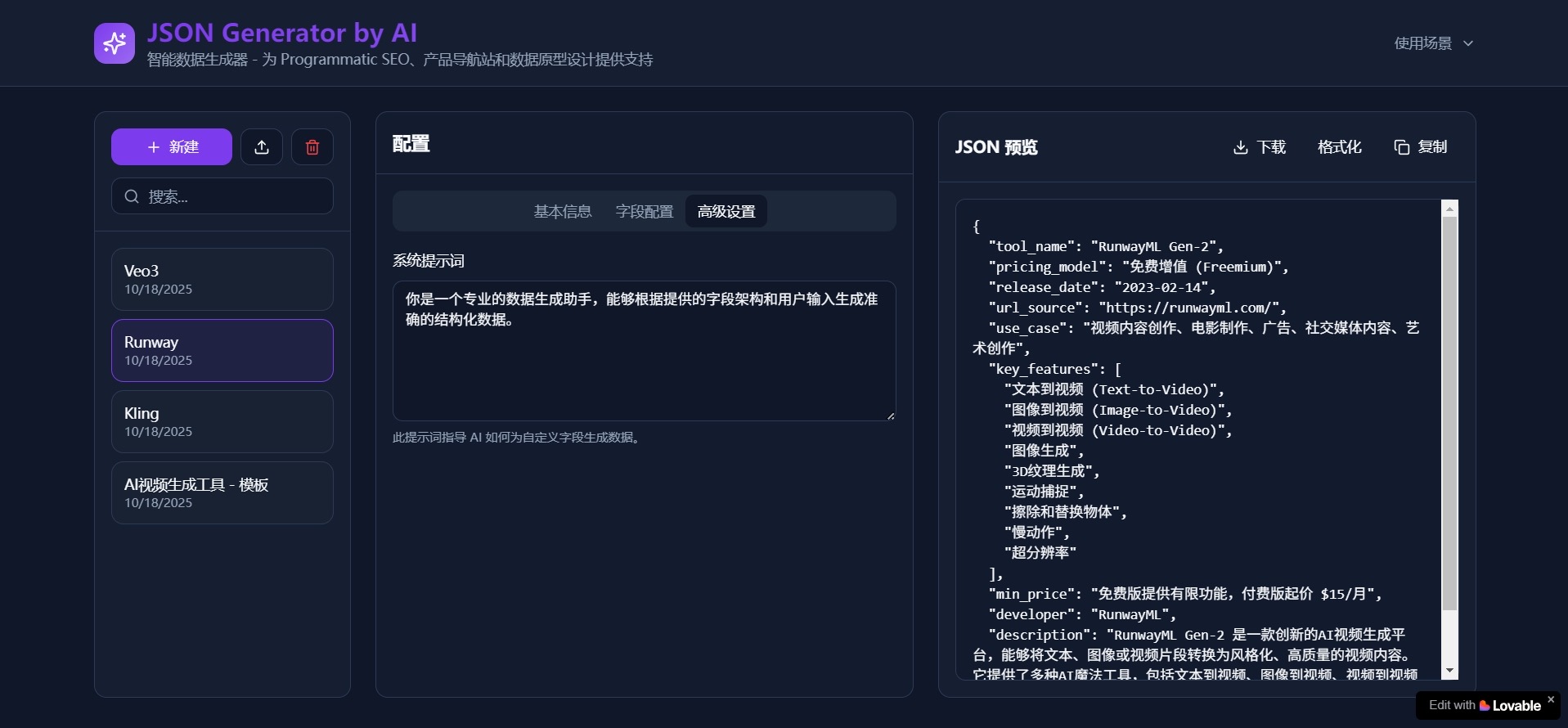Click the sparkle app logo icon
The height and width of the screenshot is (728, 1568).
[115, 43]
